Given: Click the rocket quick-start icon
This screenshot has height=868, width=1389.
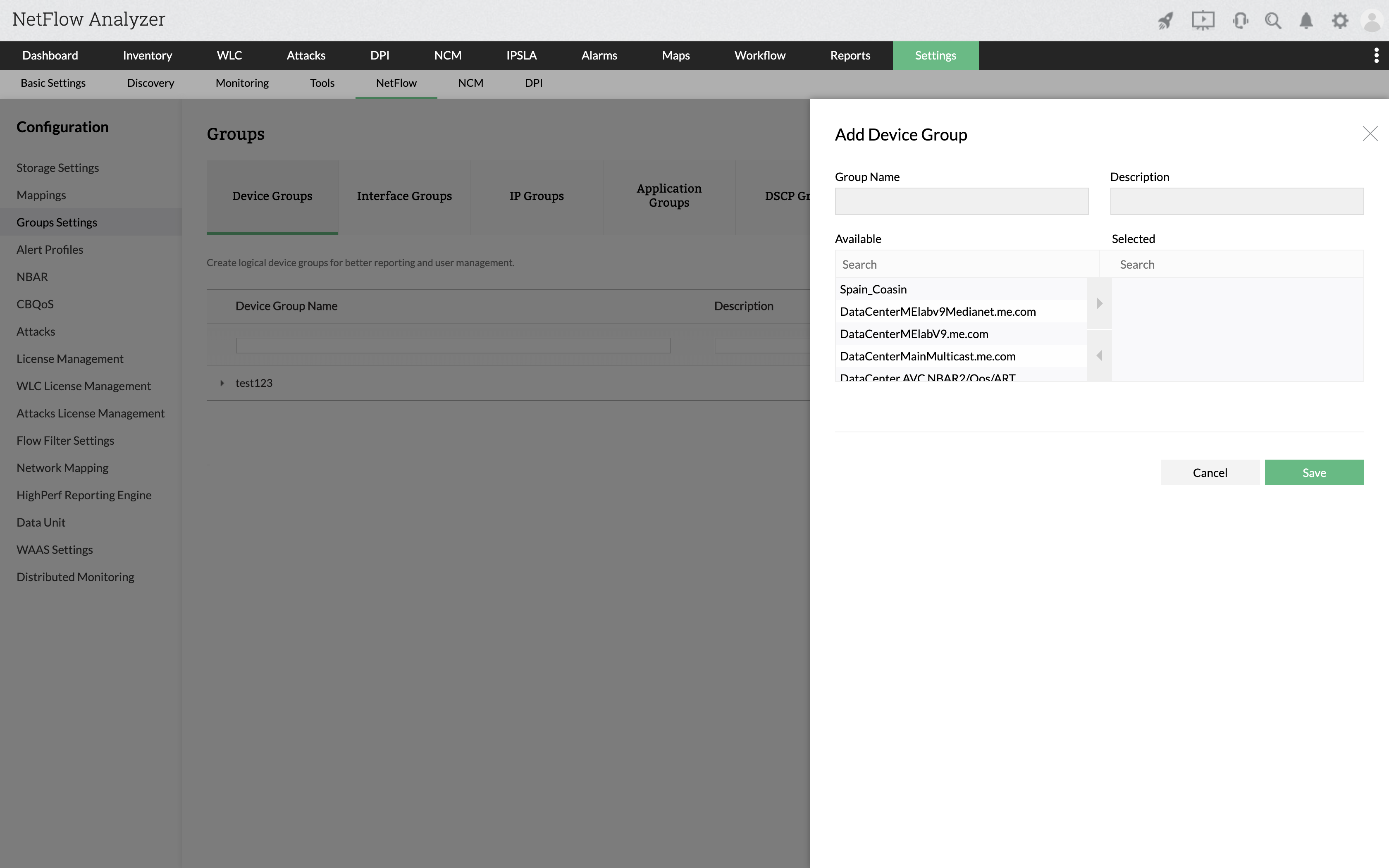Looking at the screenshot, I should click(1165, 21).
